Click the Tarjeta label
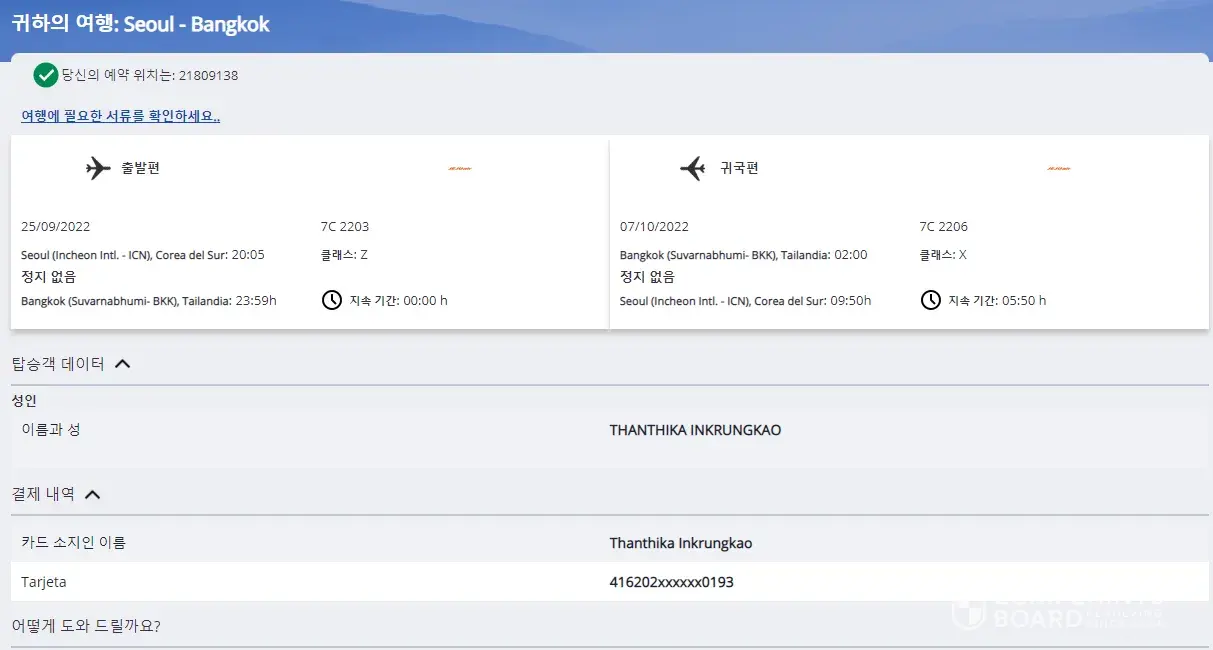The image size is (1213, 650). [44, 582]
